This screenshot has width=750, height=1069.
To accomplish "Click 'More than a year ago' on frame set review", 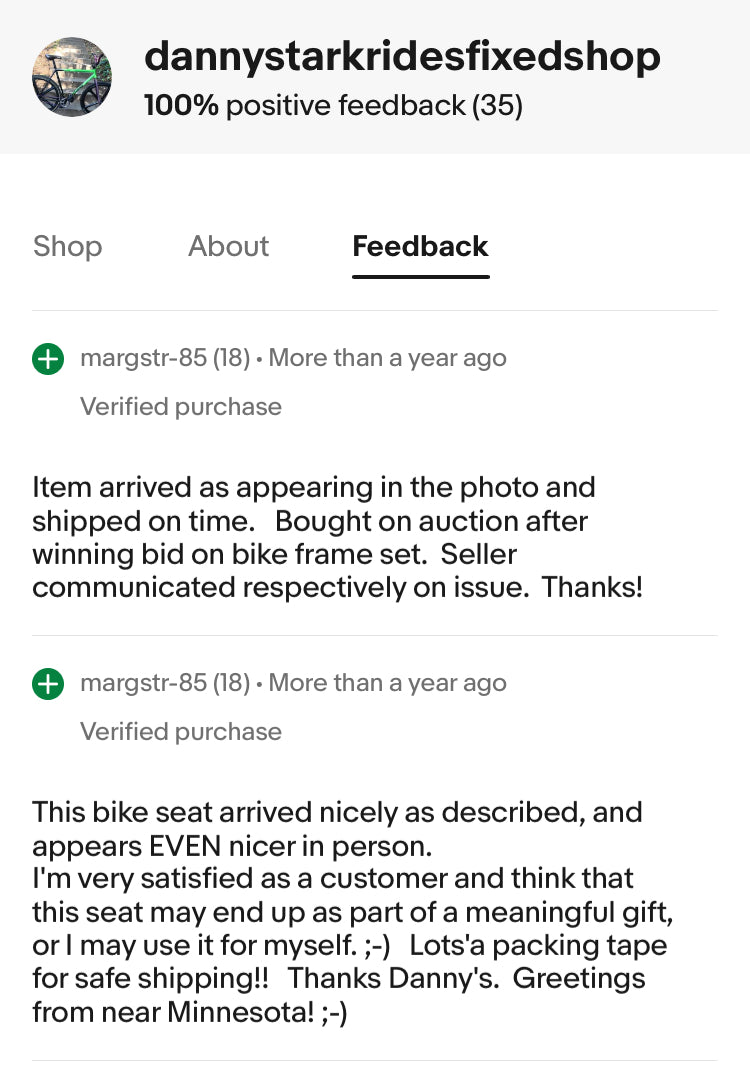I will pos(388,358).
